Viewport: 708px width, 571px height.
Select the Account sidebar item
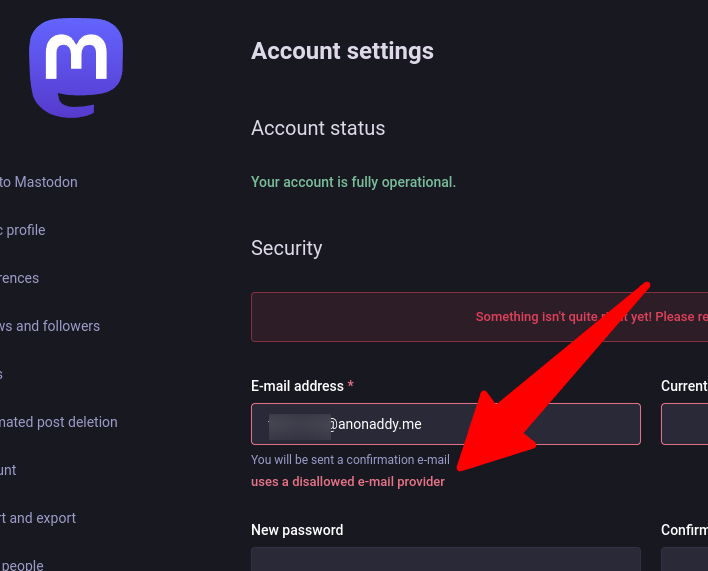coord(8,470)
